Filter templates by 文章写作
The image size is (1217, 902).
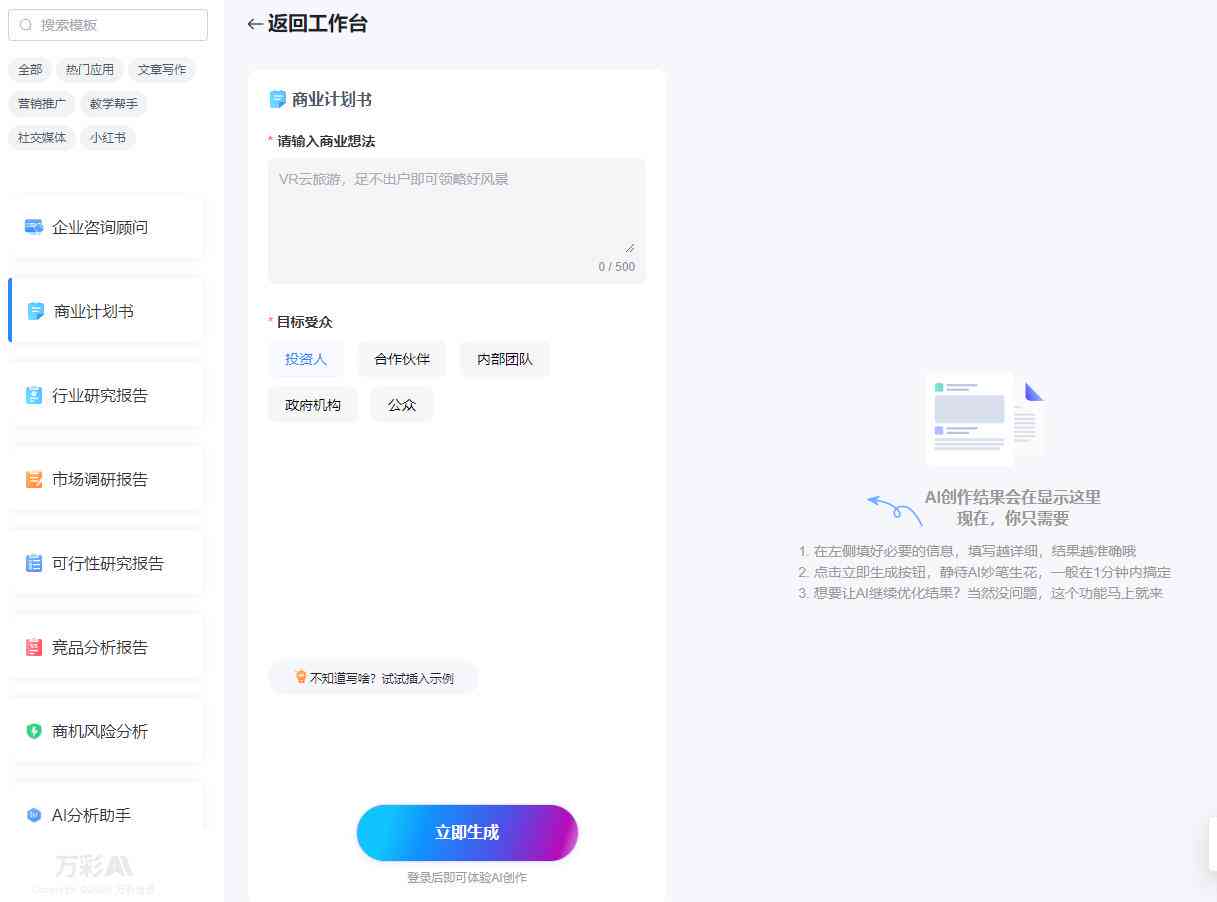coord(162,70)
